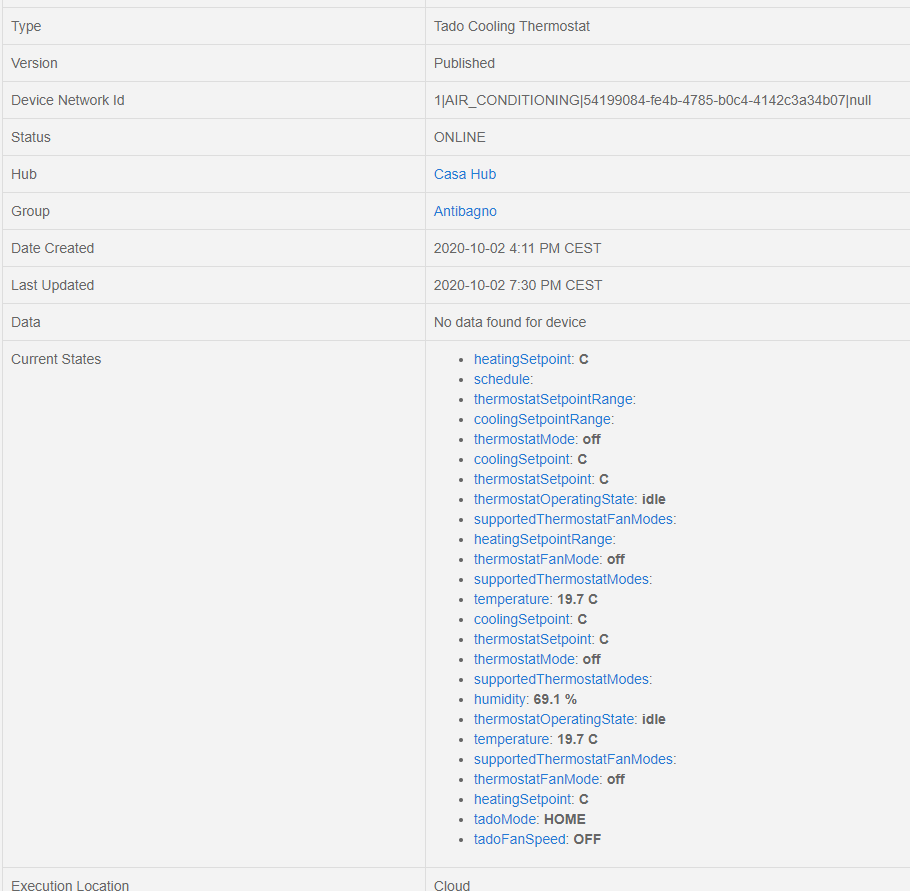Click the schedule state link

tap(502, 379)
